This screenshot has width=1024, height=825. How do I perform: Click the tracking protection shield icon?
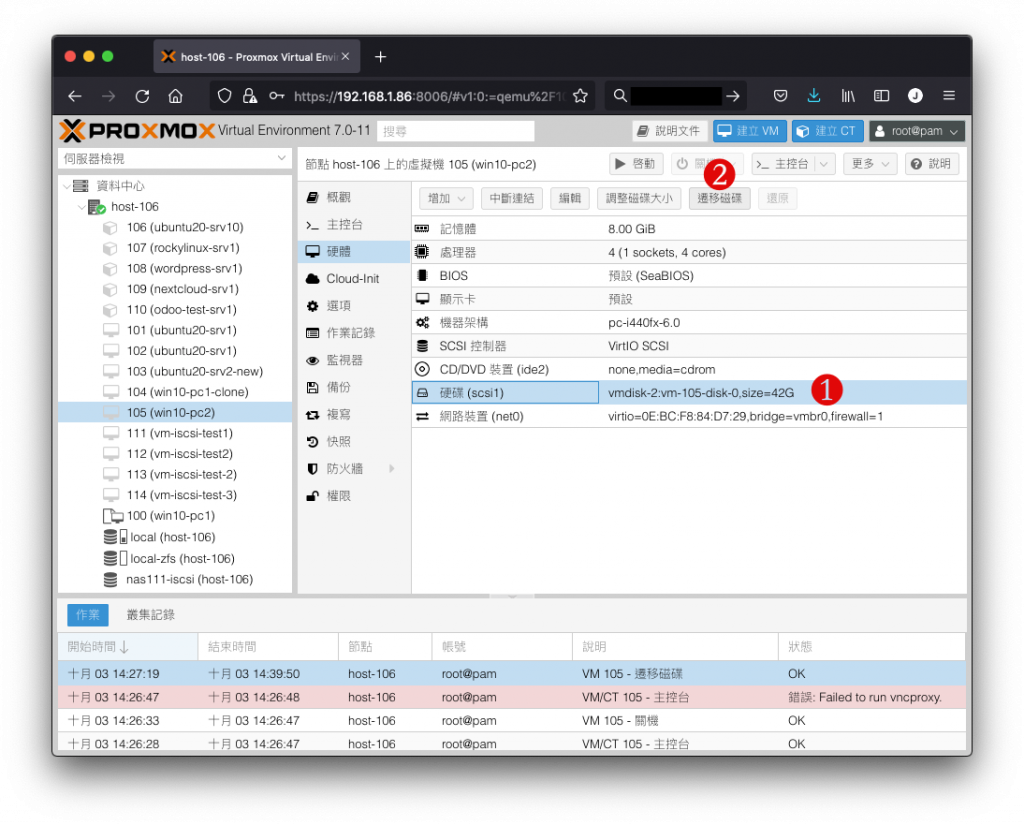[224, 97]
